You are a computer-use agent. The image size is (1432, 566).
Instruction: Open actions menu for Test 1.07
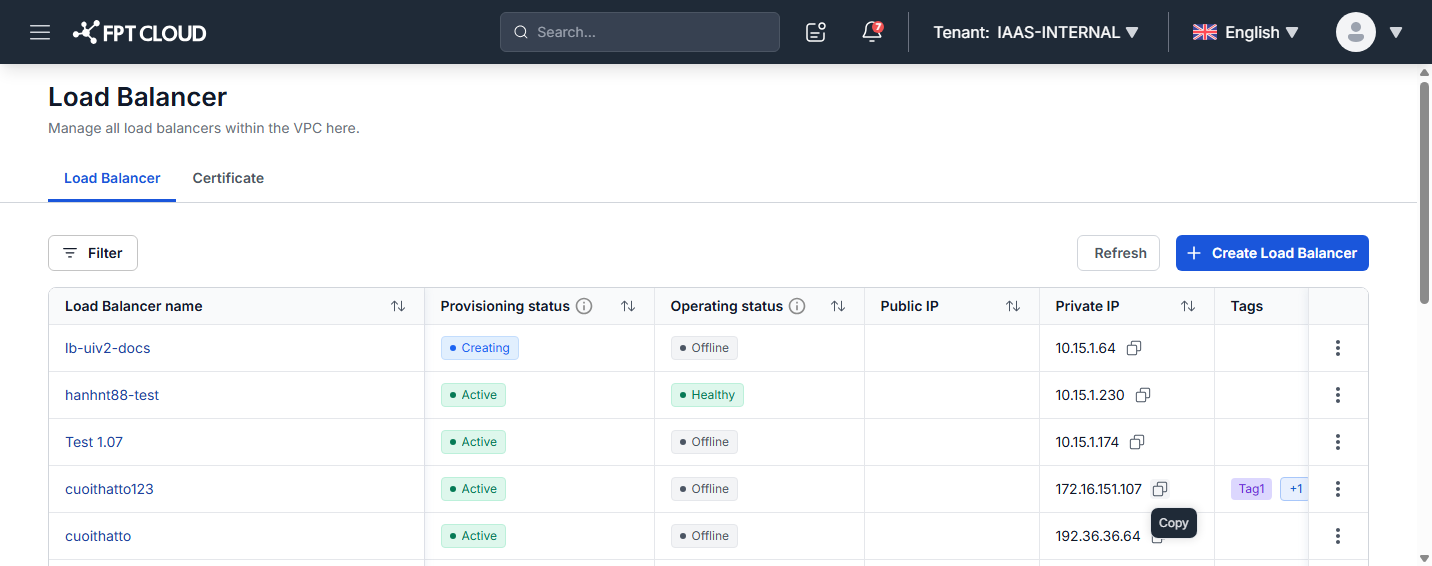1338,442
